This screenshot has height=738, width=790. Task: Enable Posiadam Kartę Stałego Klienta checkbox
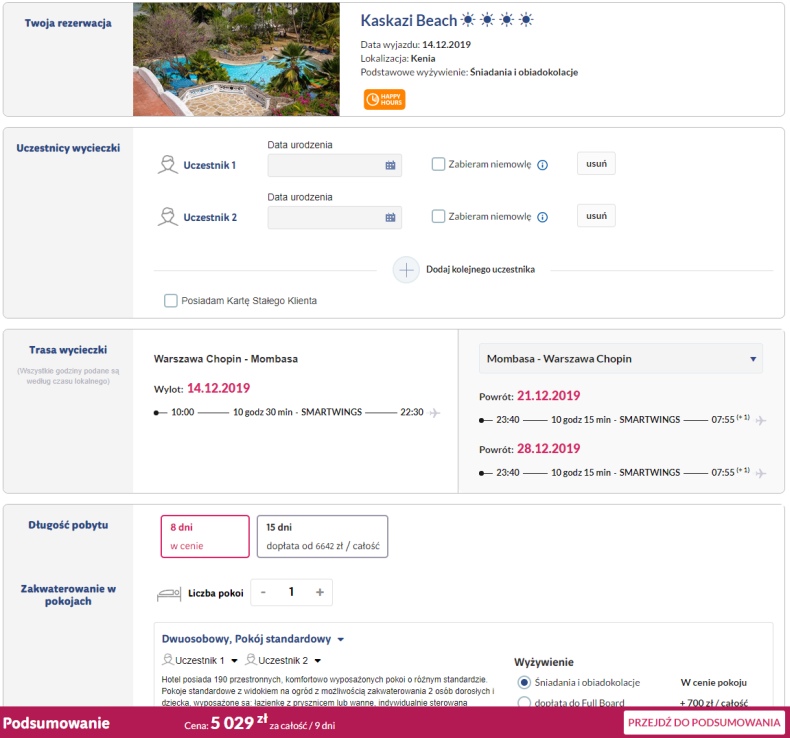pos(171,300)
